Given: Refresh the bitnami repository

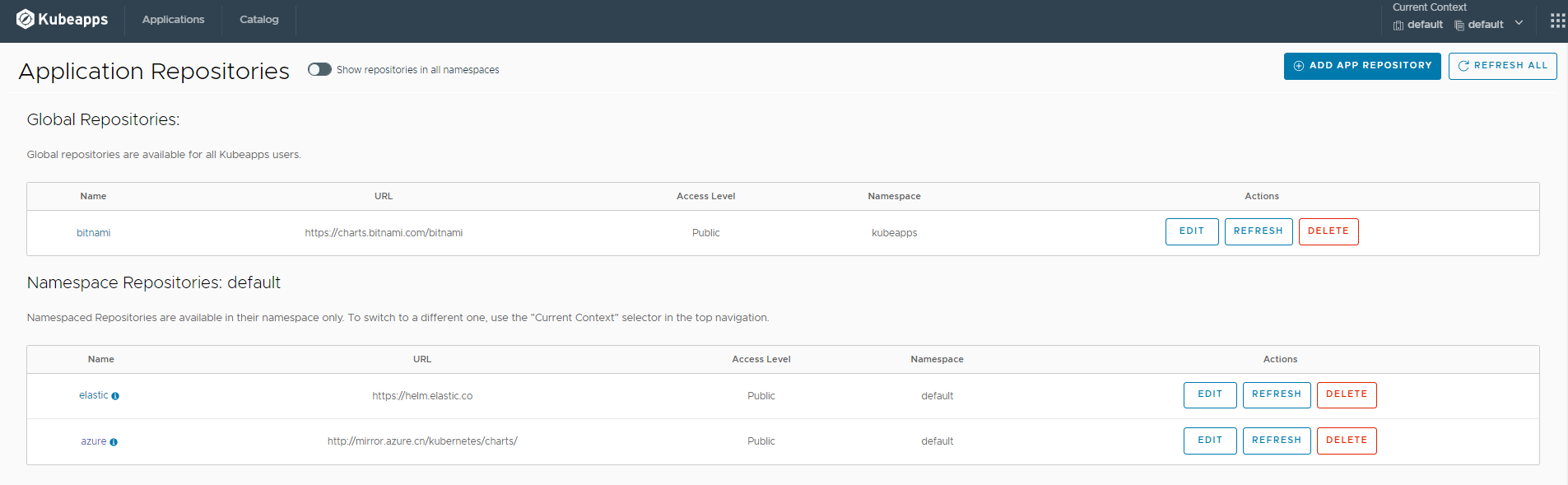Looking at the screenshot, I should tap(1259, 231).
